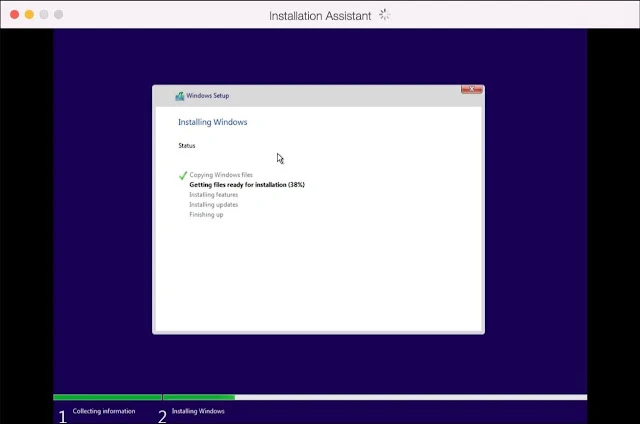640x424 pixels.
Task: Click the 'Windows Setup' title text
Action: coord(208,95)
